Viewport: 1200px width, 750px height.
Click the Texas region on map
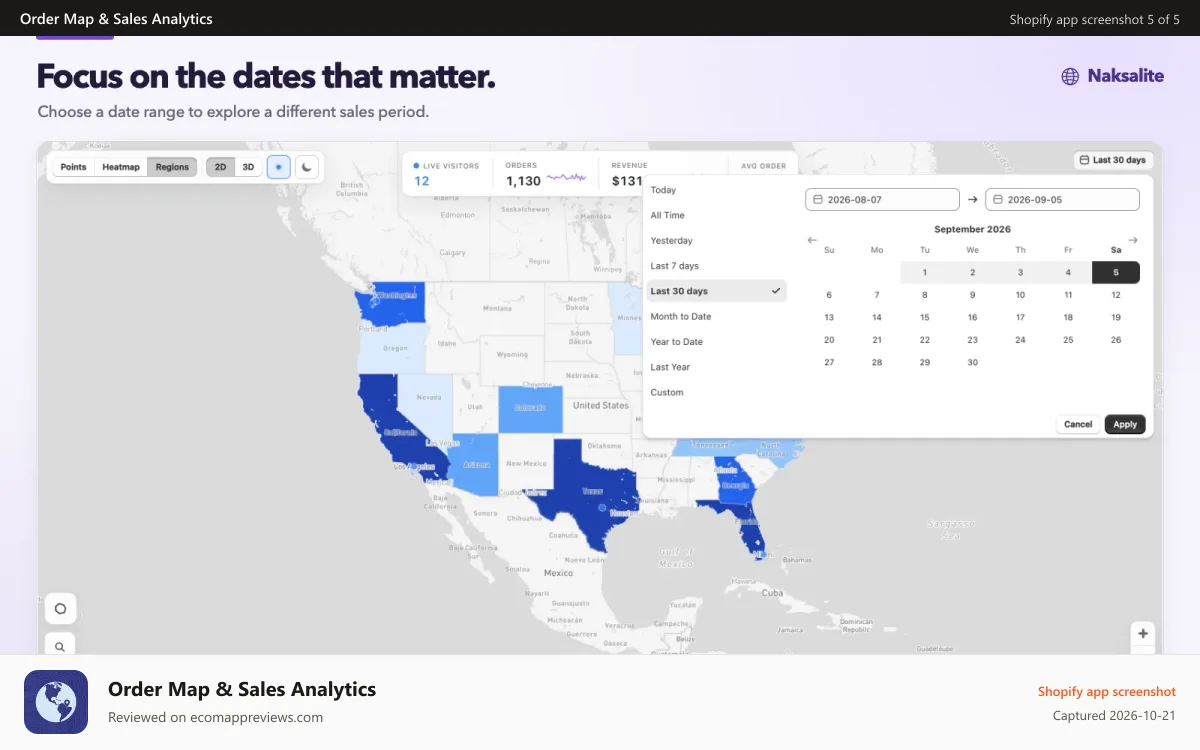[590, 490]
